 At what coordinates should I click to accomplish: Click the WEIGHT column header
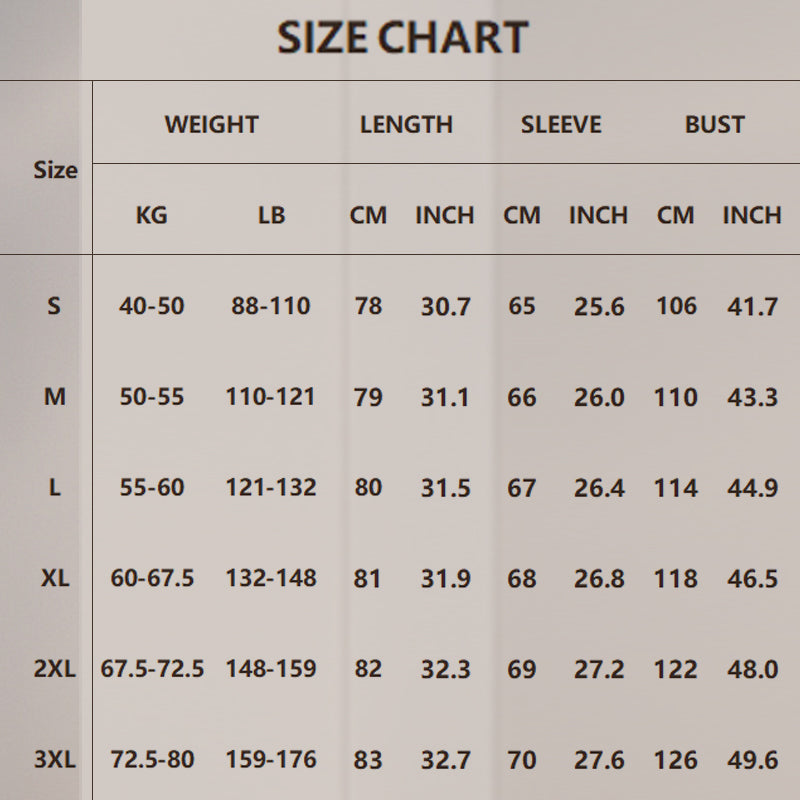[x=211, y=125]
